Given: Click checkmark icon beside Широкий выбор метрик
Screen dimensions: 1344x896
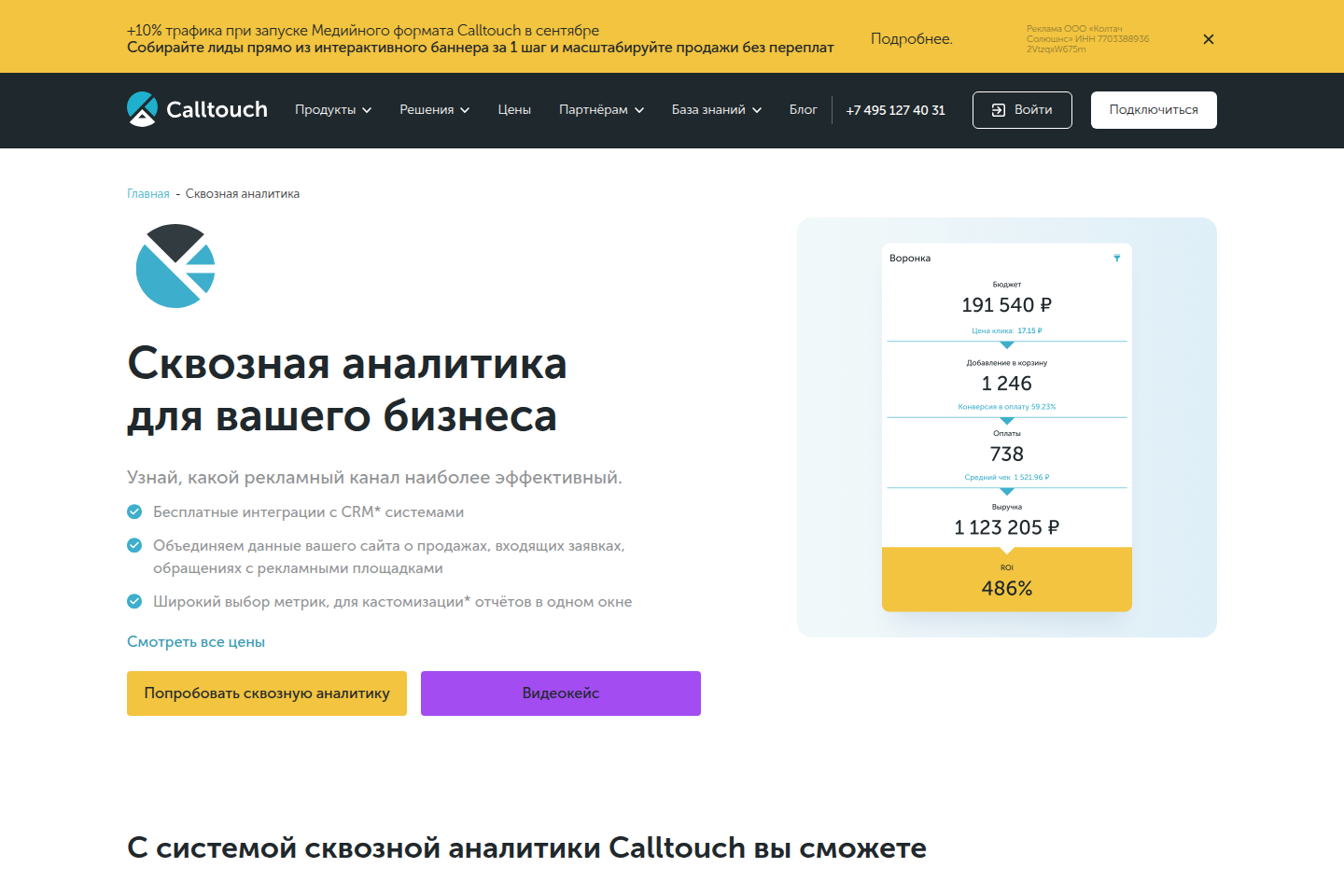Looking at the screenshot, I should click(x=134, y=601).
